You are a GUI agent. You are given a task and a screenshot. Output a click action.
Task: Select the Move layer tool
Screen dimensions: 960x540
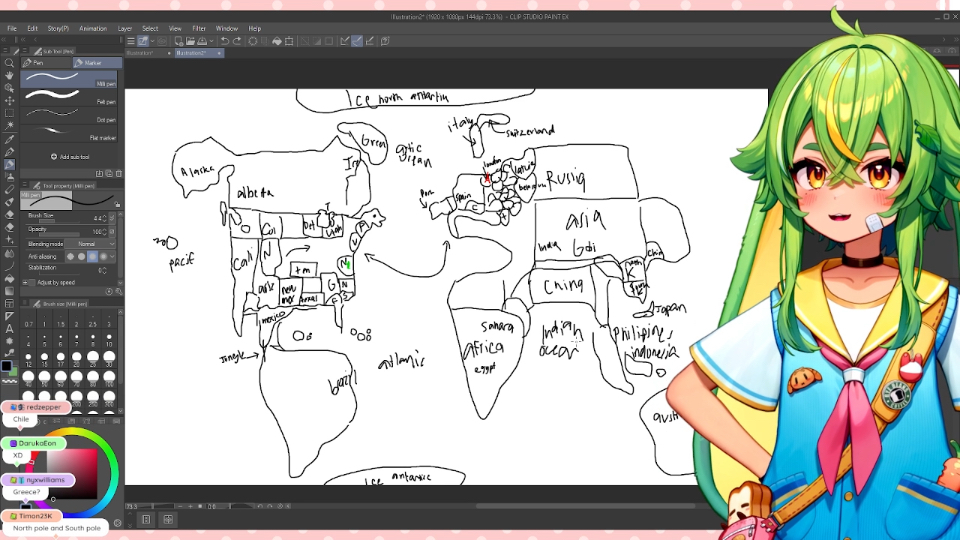click(x=9, y=100)
